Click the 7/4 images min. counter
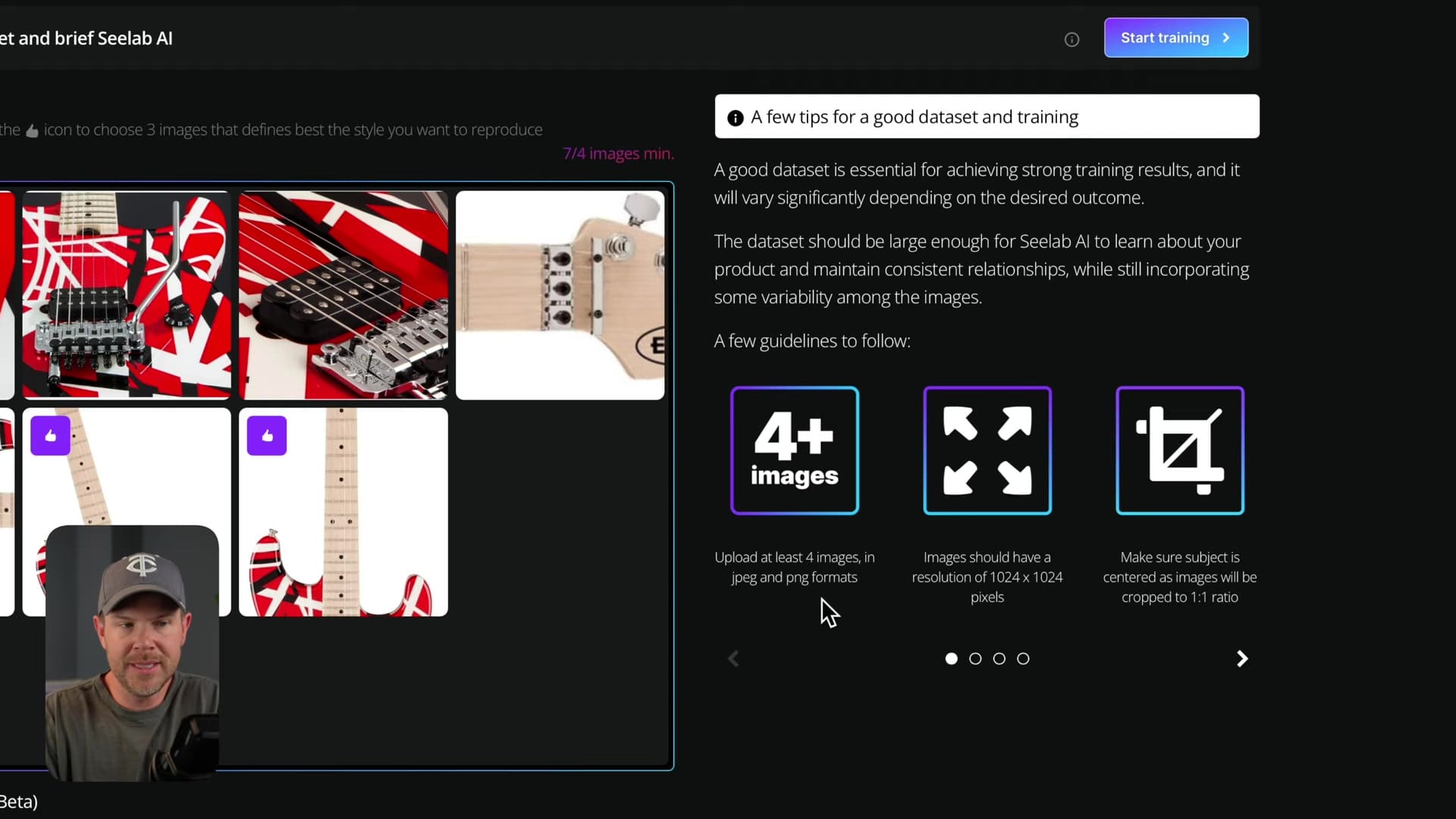 pos(618,153)
